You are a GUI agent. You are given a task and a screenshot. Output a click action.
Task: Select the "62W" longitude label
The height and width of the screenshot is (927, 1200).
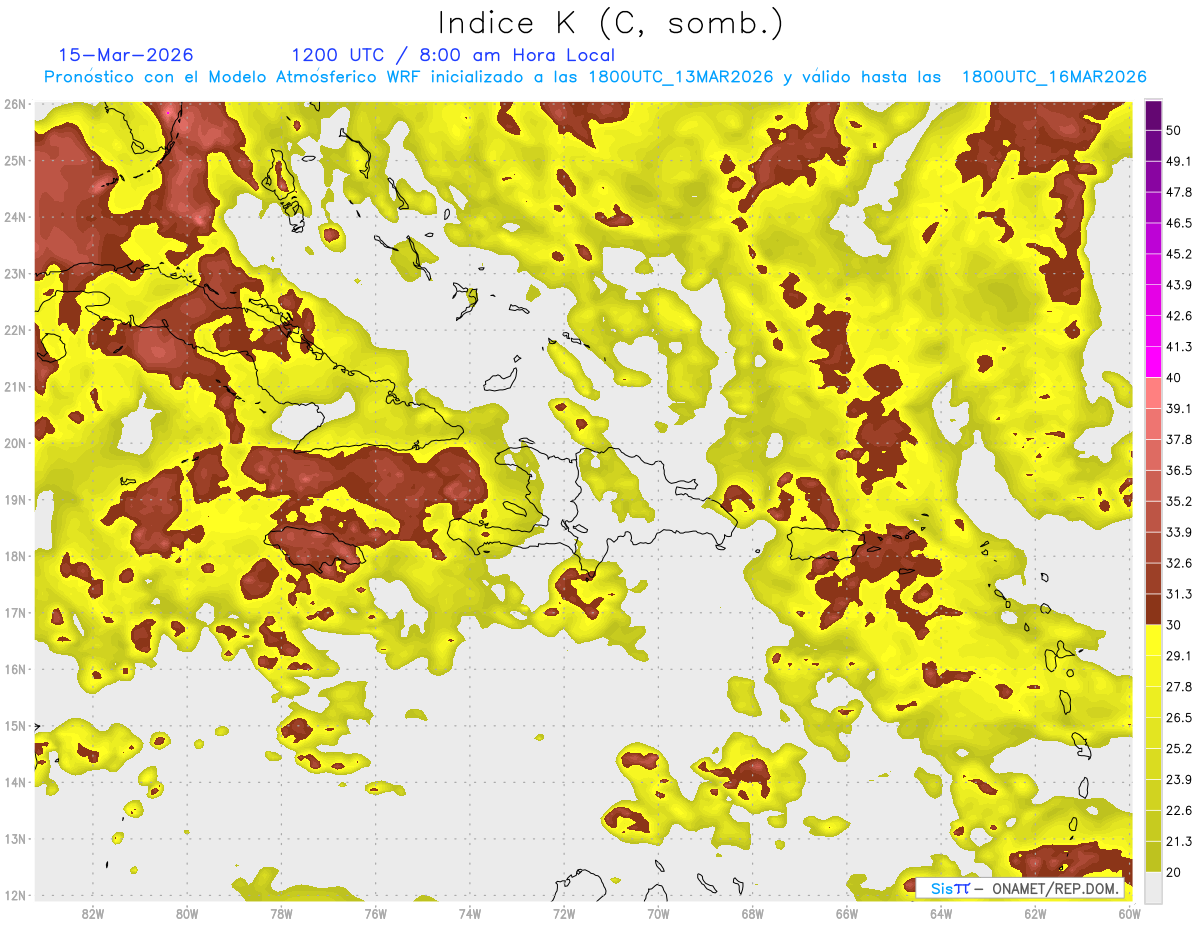1035,913
